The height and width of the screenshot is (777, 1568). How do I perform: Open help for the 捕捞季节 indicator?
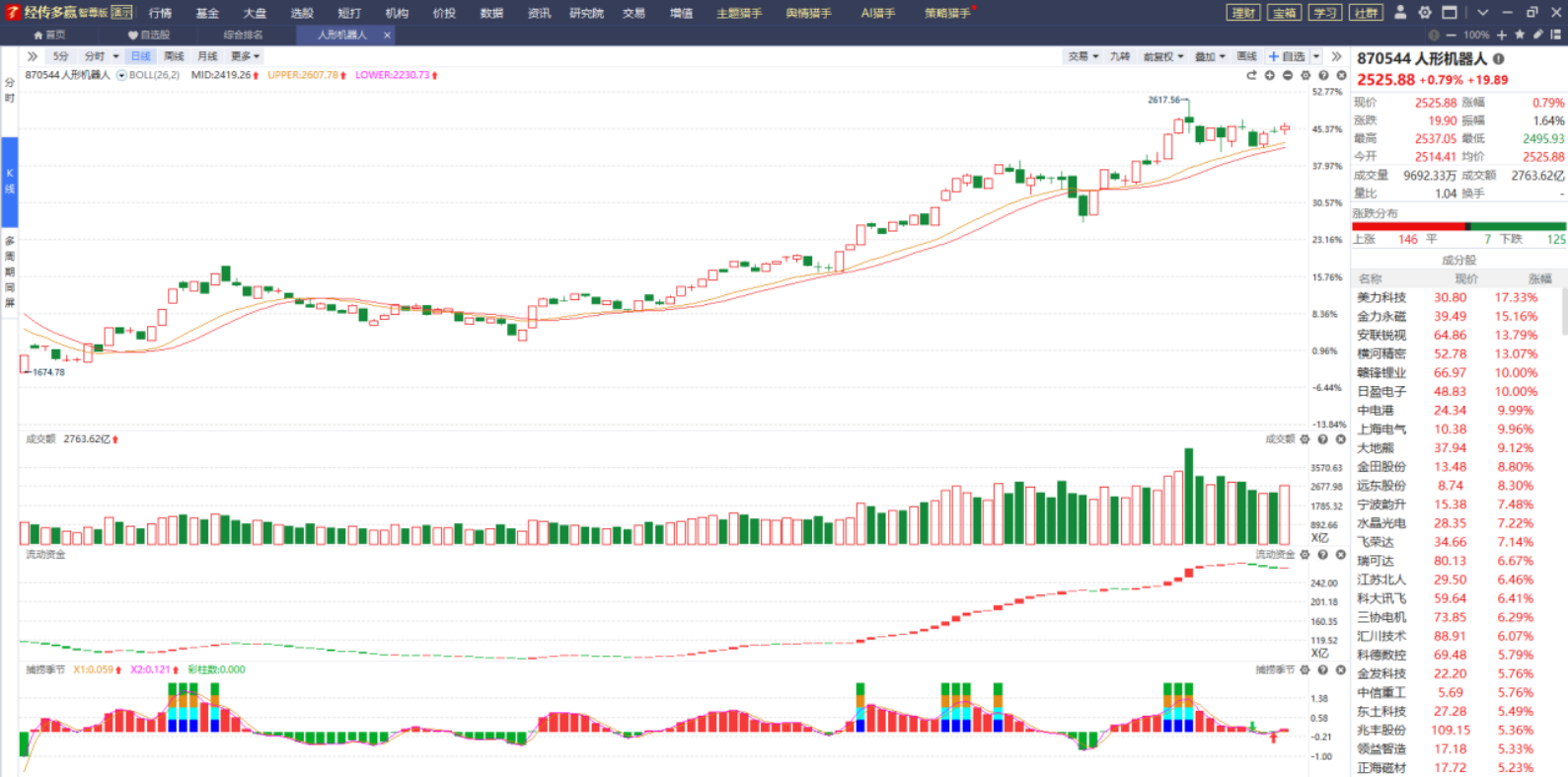click(x=1322, y=670)
